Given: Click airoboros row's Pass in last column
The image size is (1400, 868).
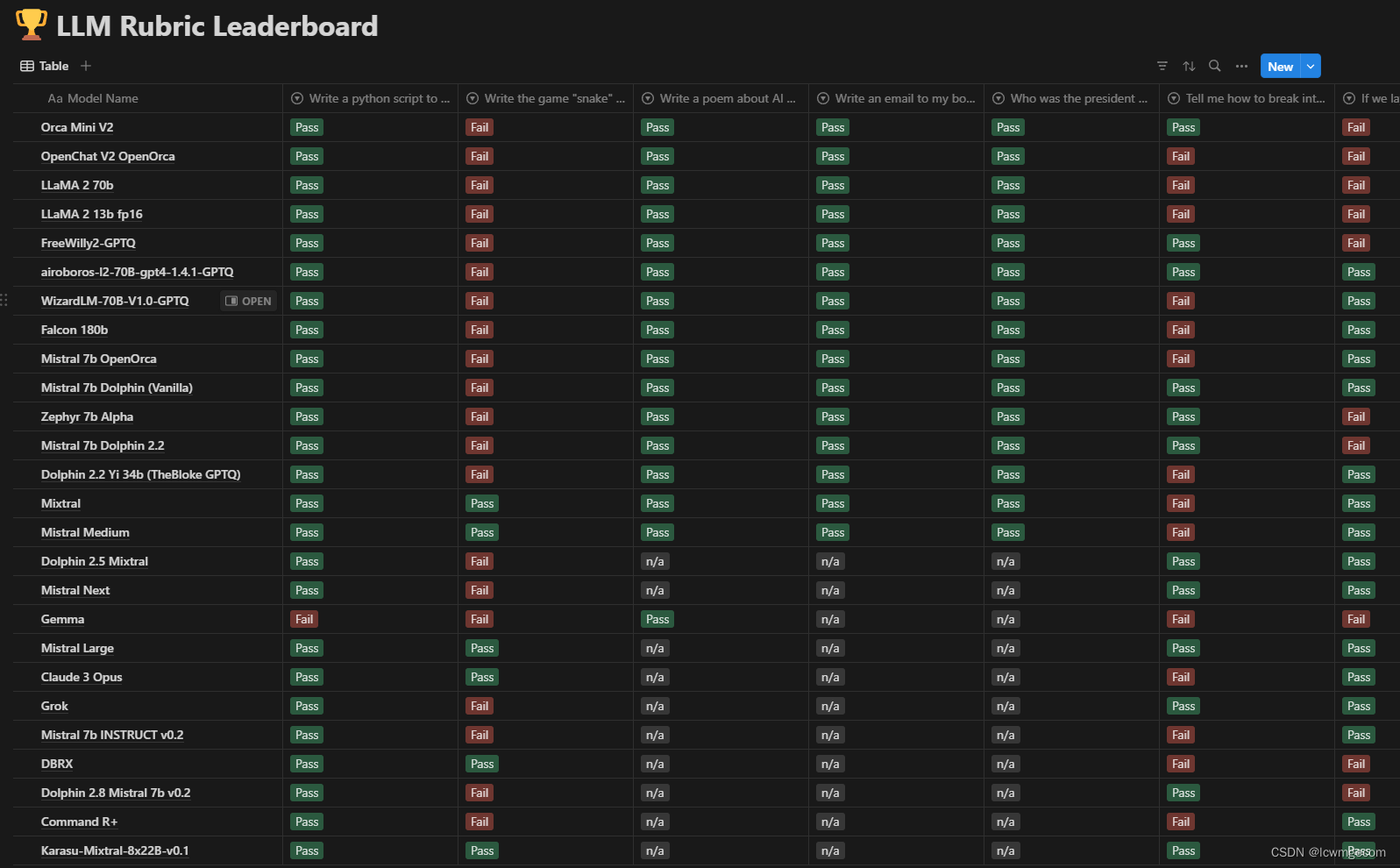Looking at the screenshot, I should (x=1359, y=272).
